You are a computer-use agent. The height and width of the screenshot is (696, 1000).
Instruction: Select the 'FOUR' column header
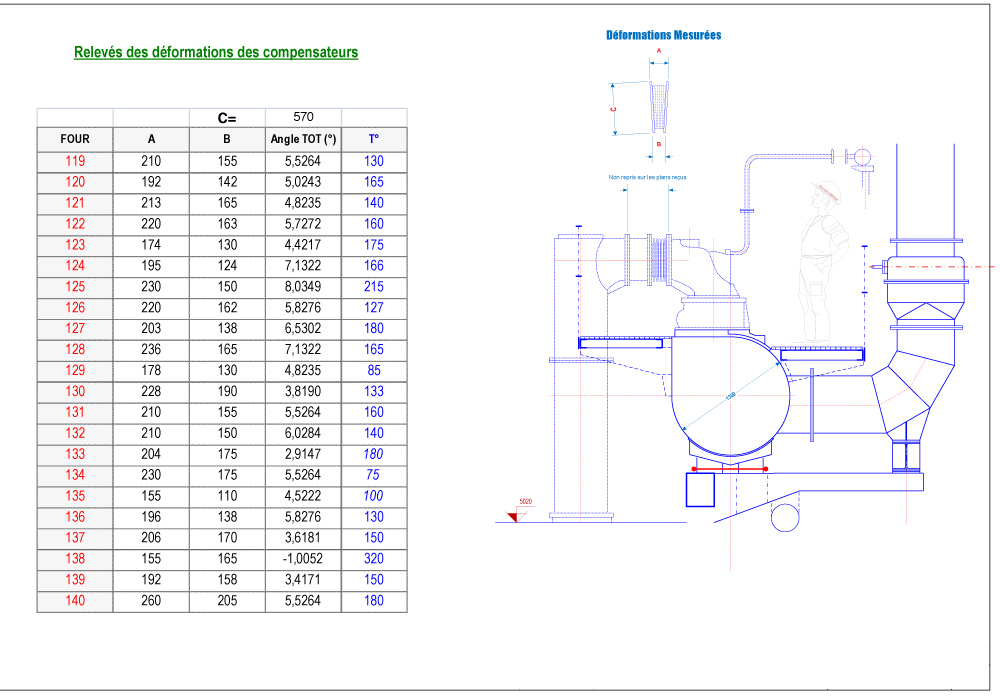[x=75, y=139]
